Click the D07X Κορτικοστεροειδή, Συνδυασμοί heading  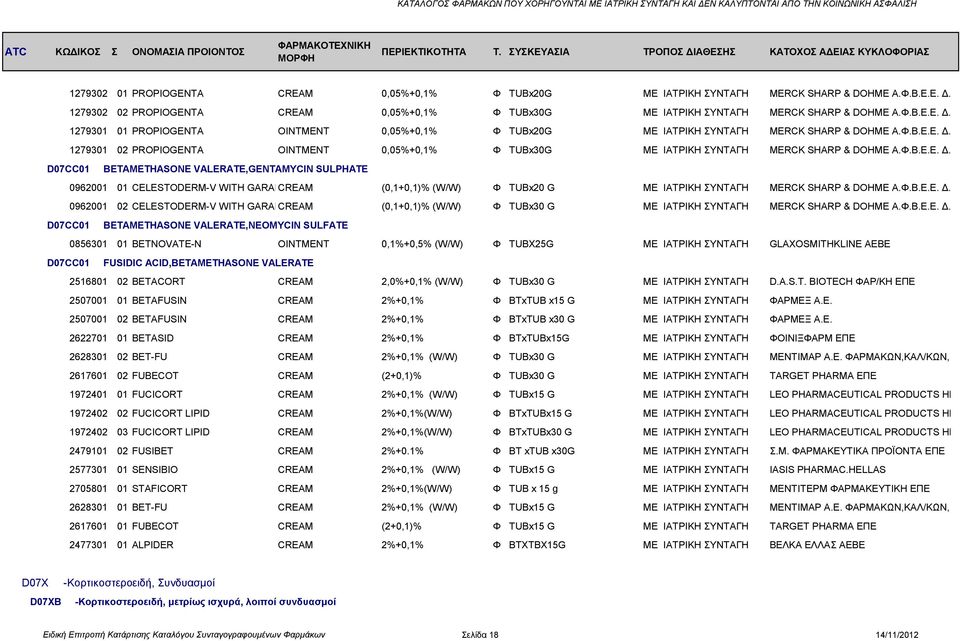(x=118, y=583)
